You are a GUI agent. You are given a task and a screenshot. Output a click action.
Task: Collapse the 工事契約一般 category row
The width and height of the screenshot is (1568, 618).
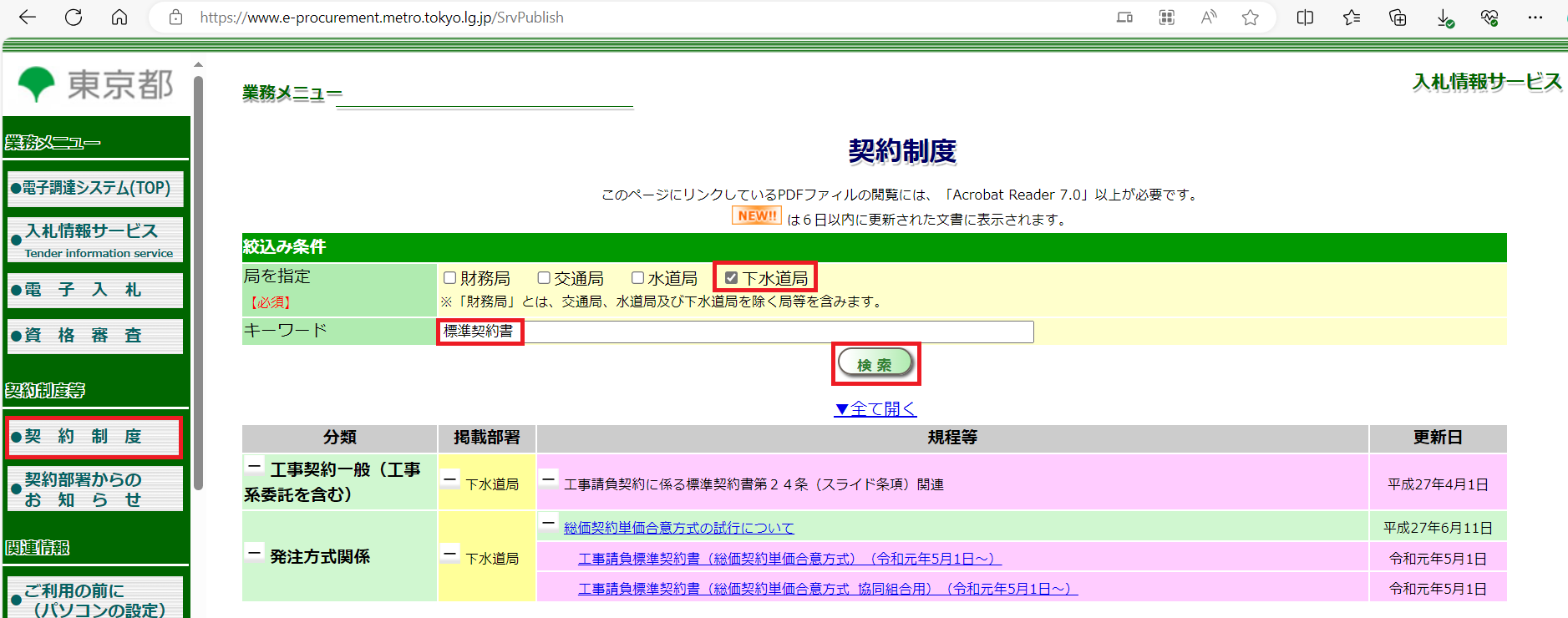pyautogui.click(x=255, y=466)
